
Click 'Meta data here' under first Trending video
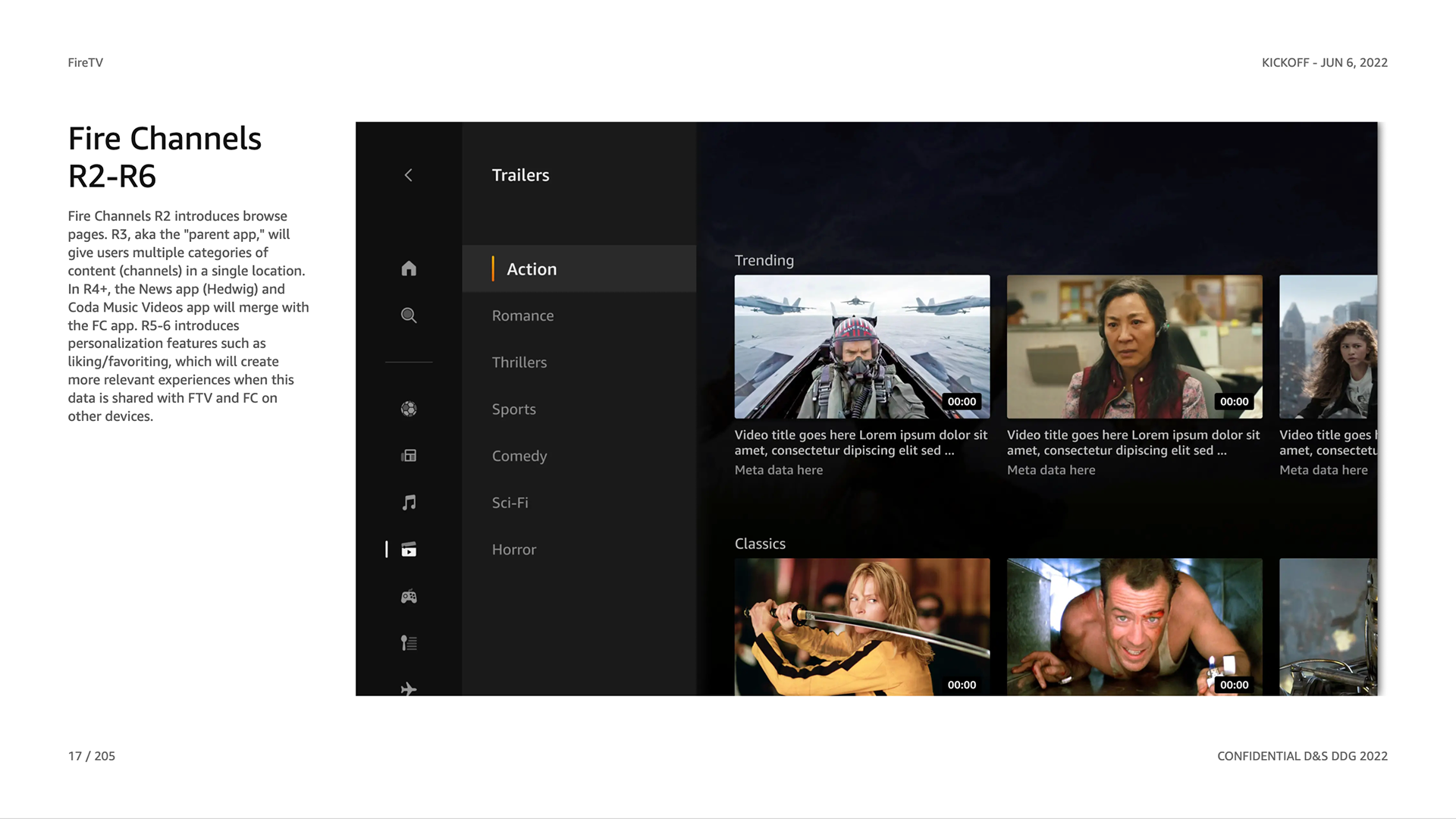(x=779, y=470)
